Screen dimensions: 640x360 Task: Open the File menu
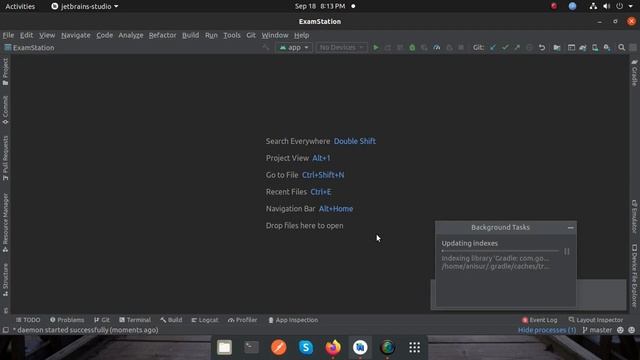(x=8, y=35)
